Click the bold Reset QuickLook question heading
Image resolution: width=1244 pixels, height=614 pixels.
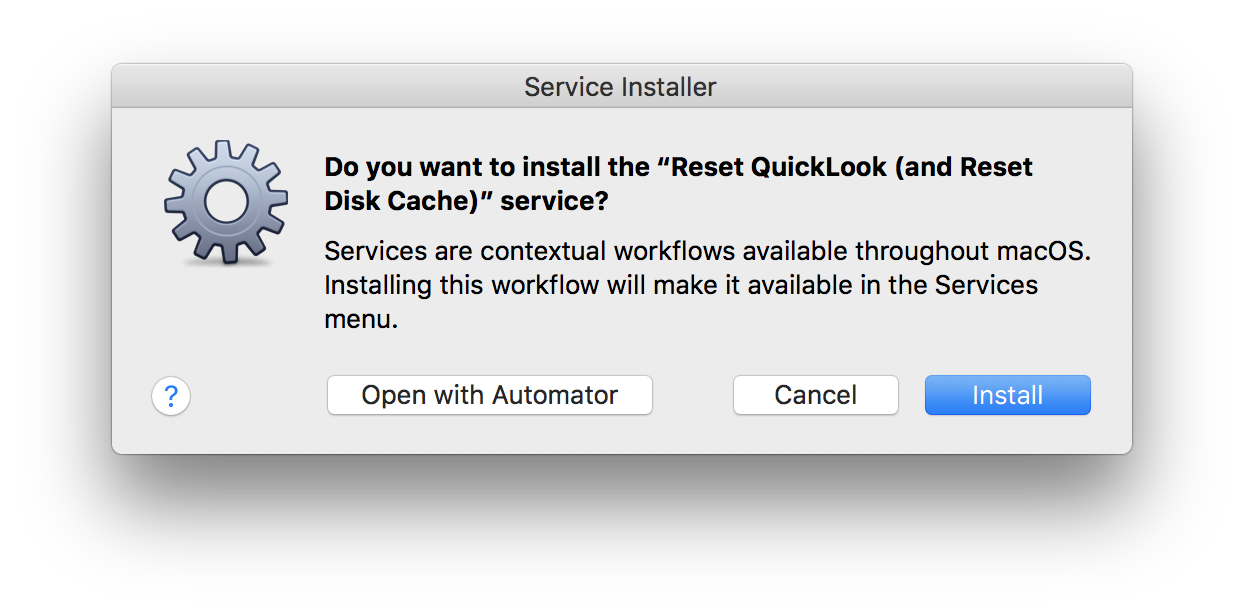679,184
